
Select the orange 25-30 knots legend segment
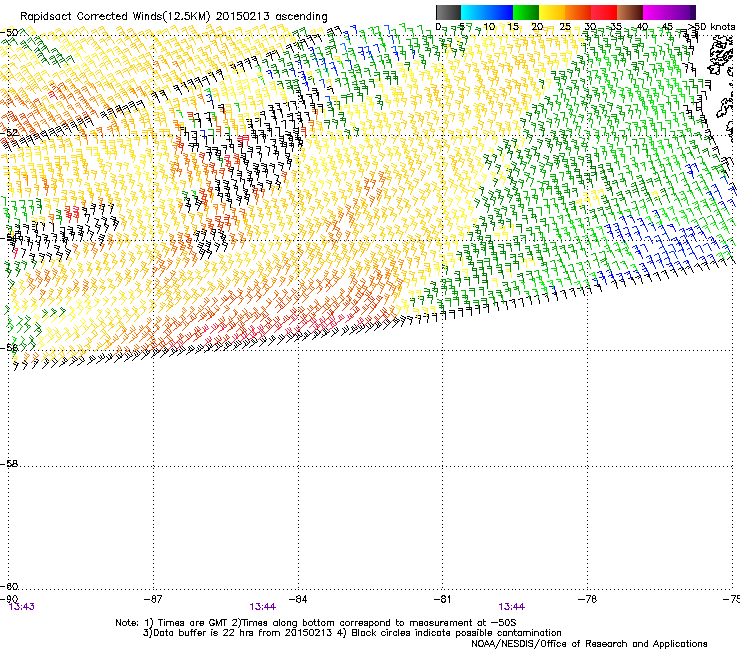point(578,12)
